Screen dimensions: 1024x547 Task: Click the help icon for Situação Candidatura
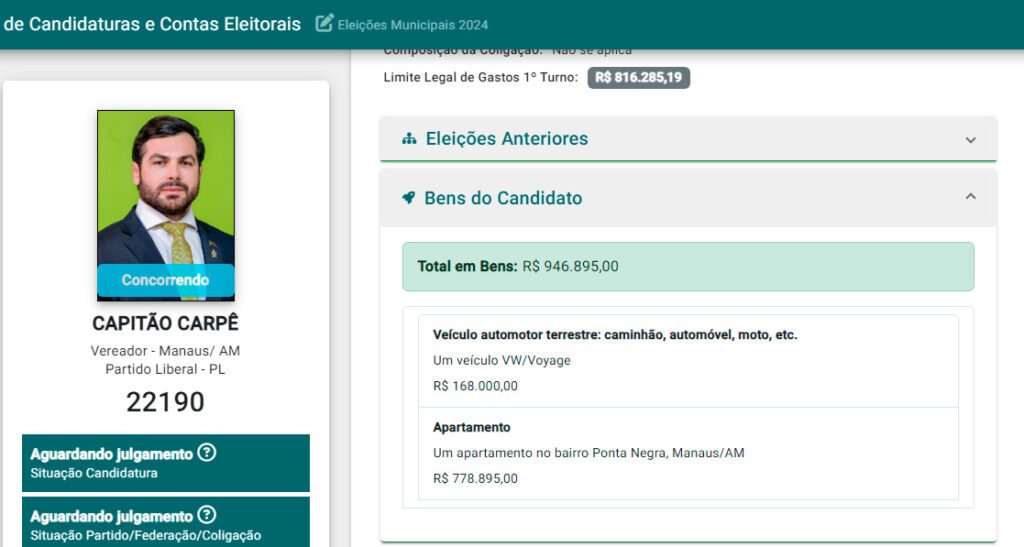206,453
